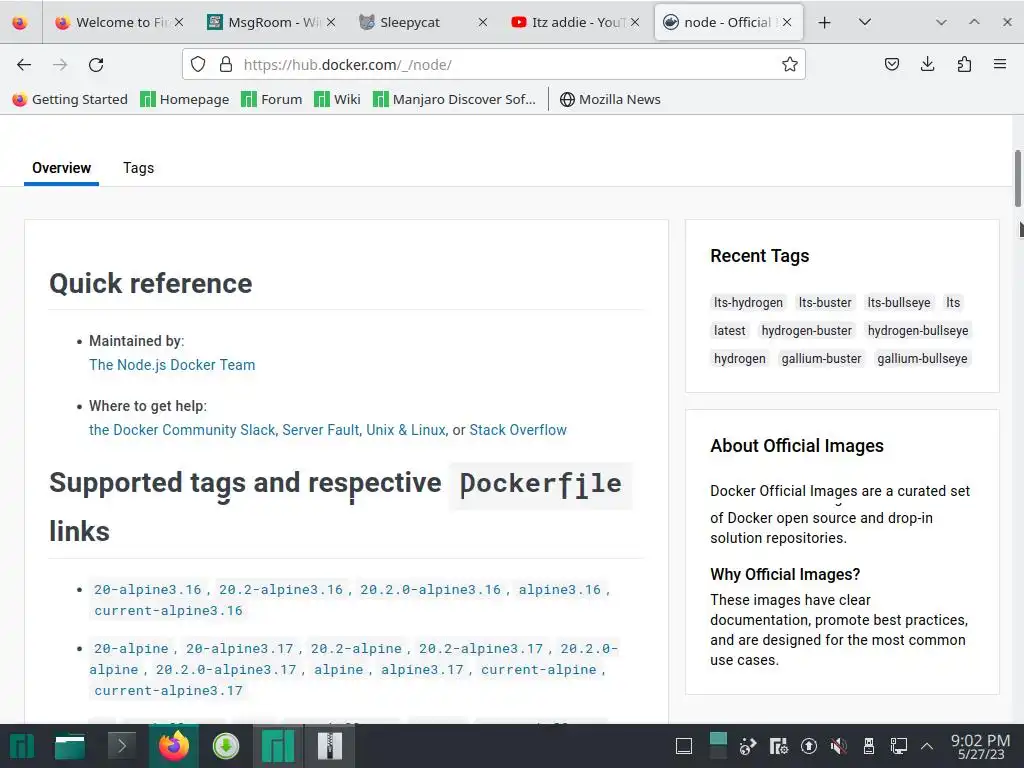The width and height of the screenshot is (1024, 768).
Task: Launch the terminal from taskbar
Action: (x=121, y=746)
